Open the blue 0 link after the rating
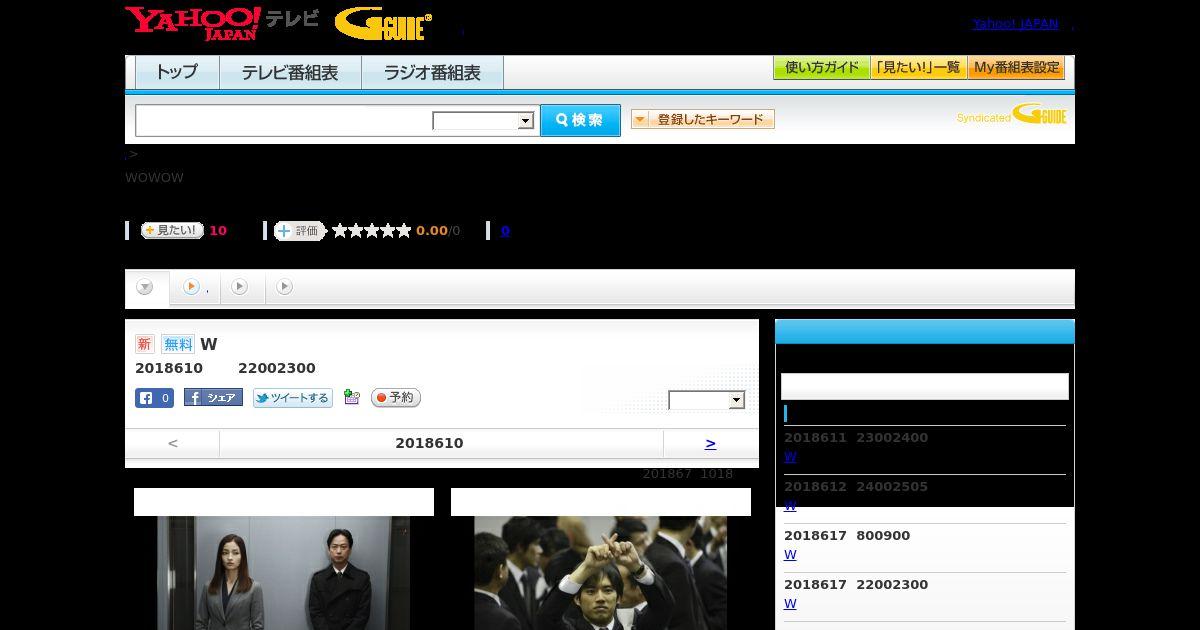The width and height of the screenshot is (1200, 630). click(505, 230)
